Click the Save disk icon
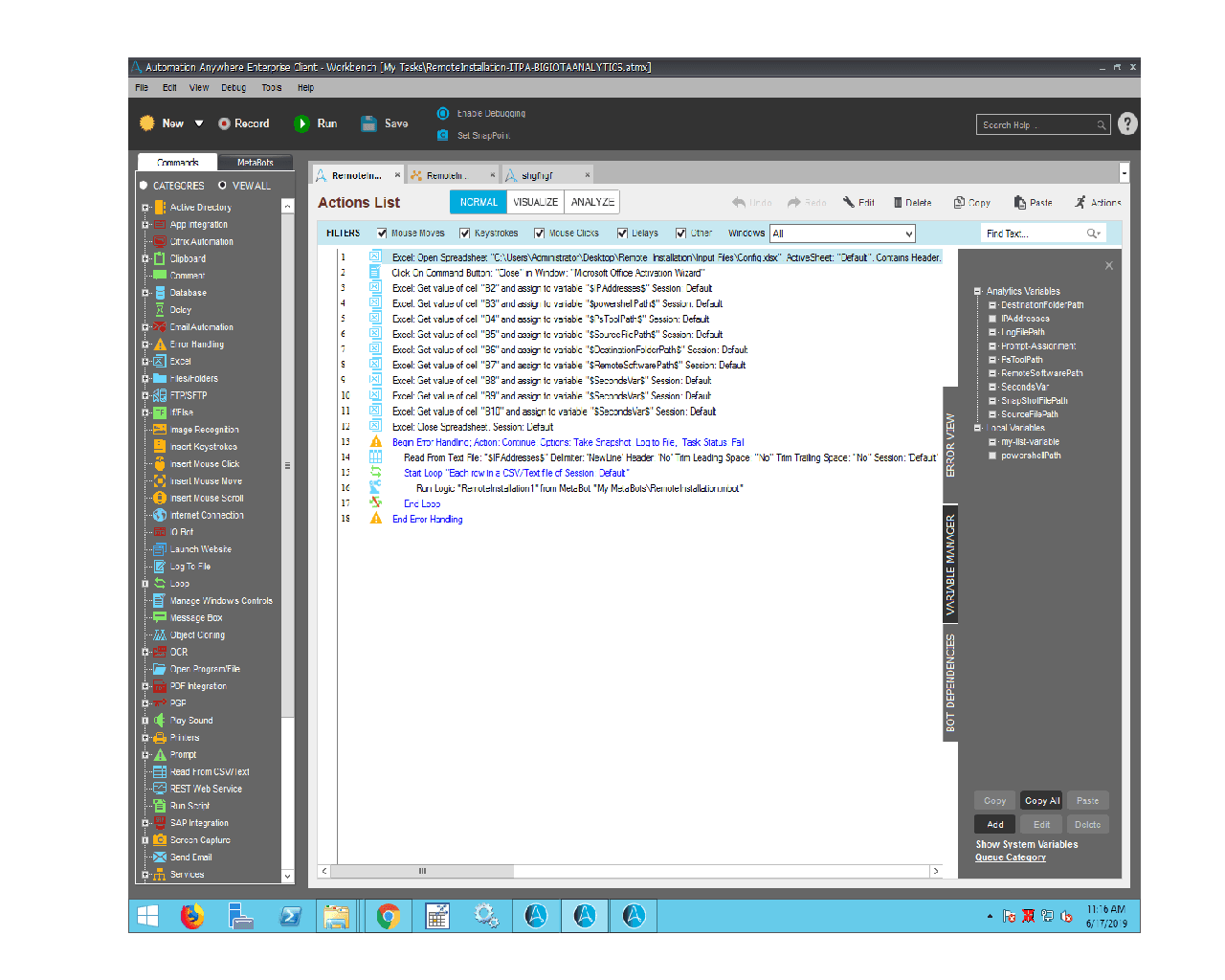This screenshot has width=1225, height=980. [x=368, y=123]
